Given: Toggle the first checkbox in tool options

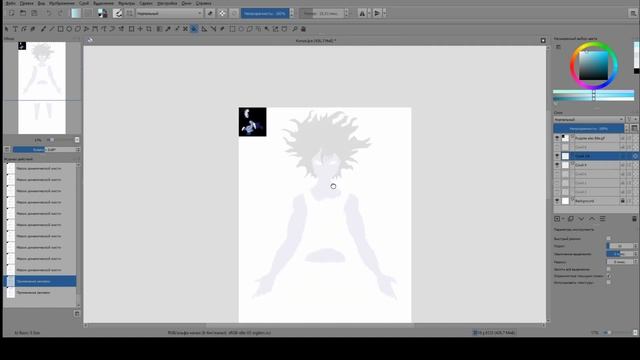Looking at the screenshot, I should [609, 238].
